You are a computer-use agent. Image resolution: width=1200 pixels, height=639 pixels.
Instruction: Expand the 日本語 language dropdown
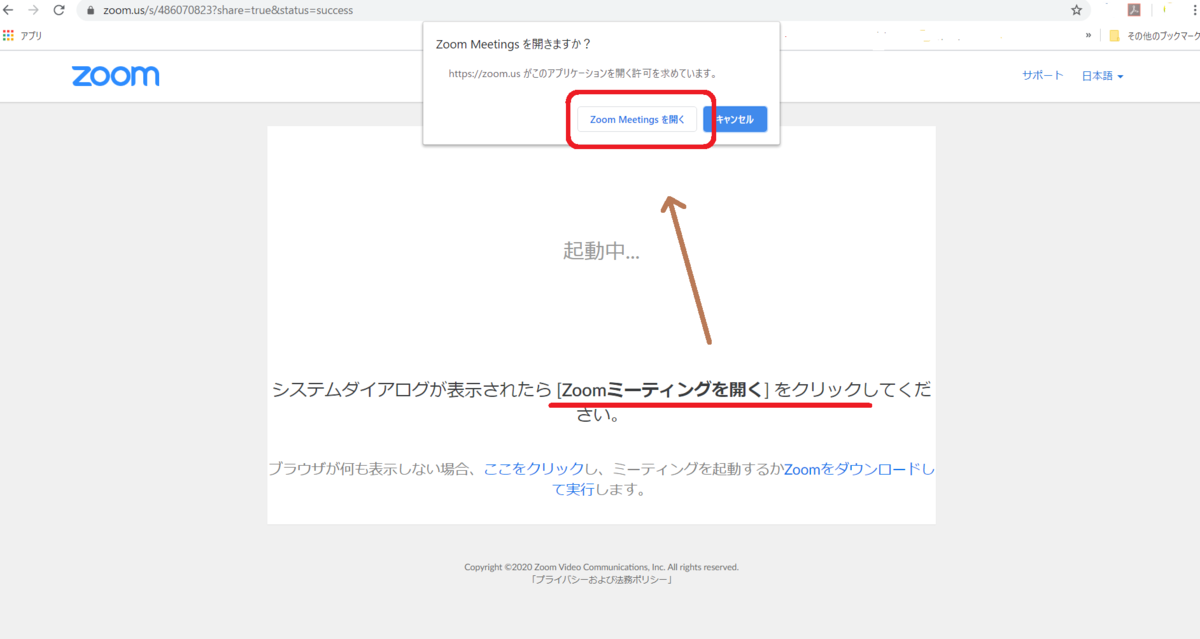(x=1103, y=76)
